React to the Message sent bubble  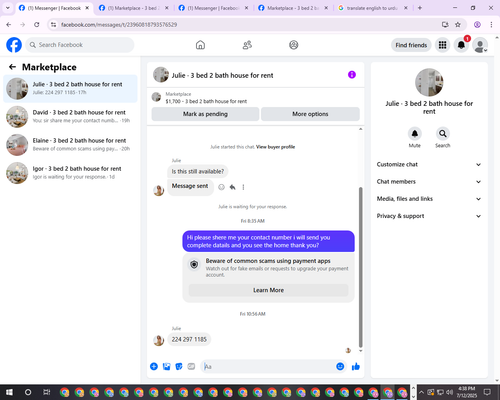(221, 187)
